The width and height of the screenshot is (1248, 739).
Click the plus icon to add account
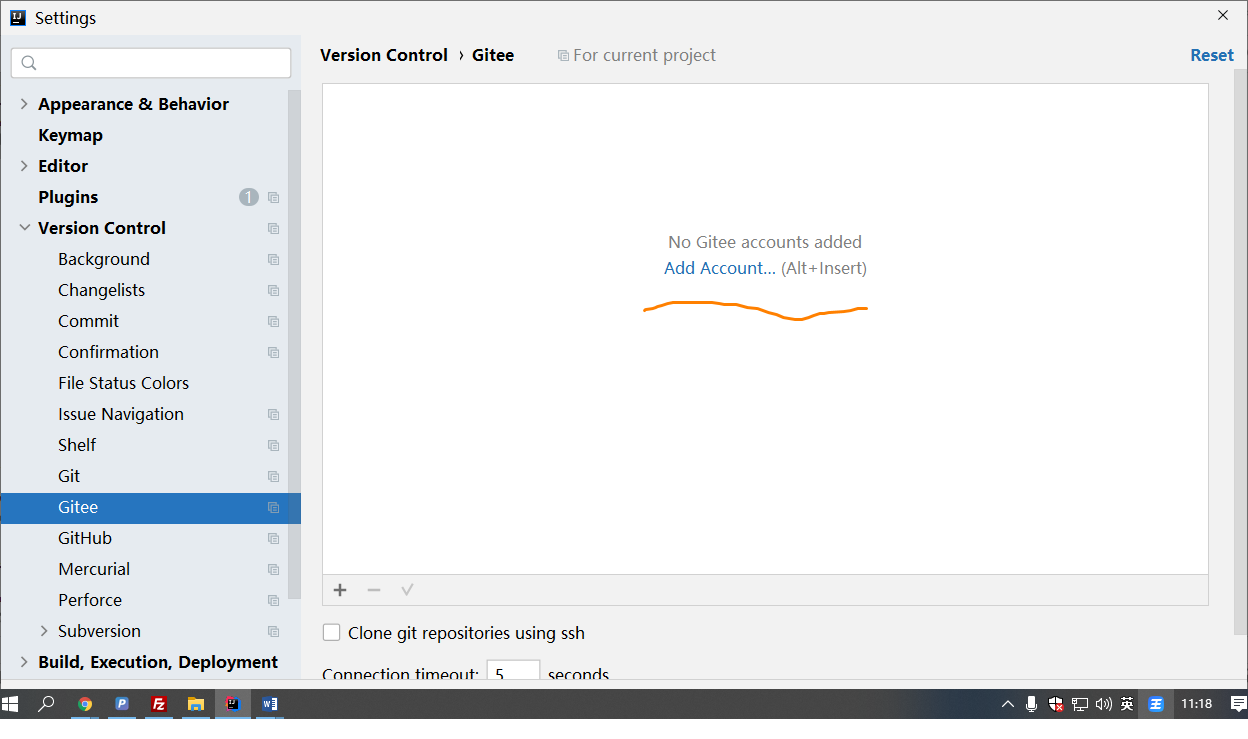tap(340, 590)
